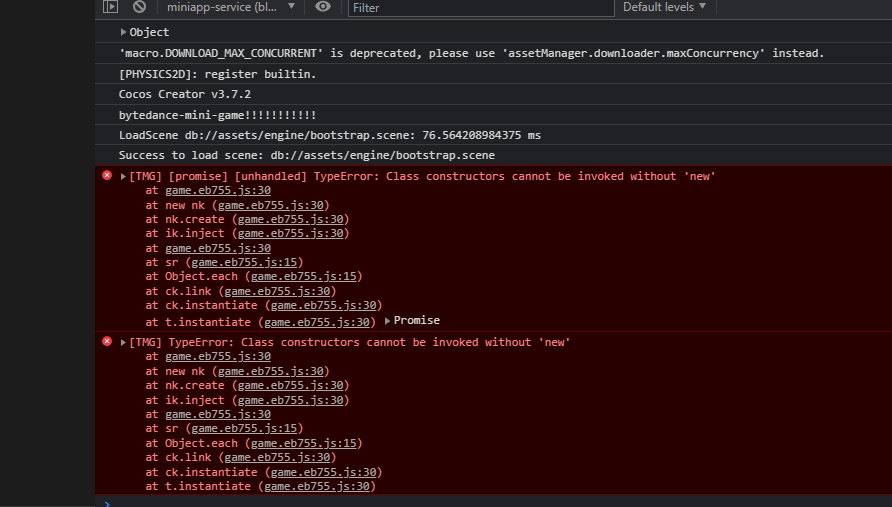This screenshot has height=507, width=892.
Task: Select the 'bytedance-mini-game!!!!!!!!!!!' log line
Action: pos(217,115)
